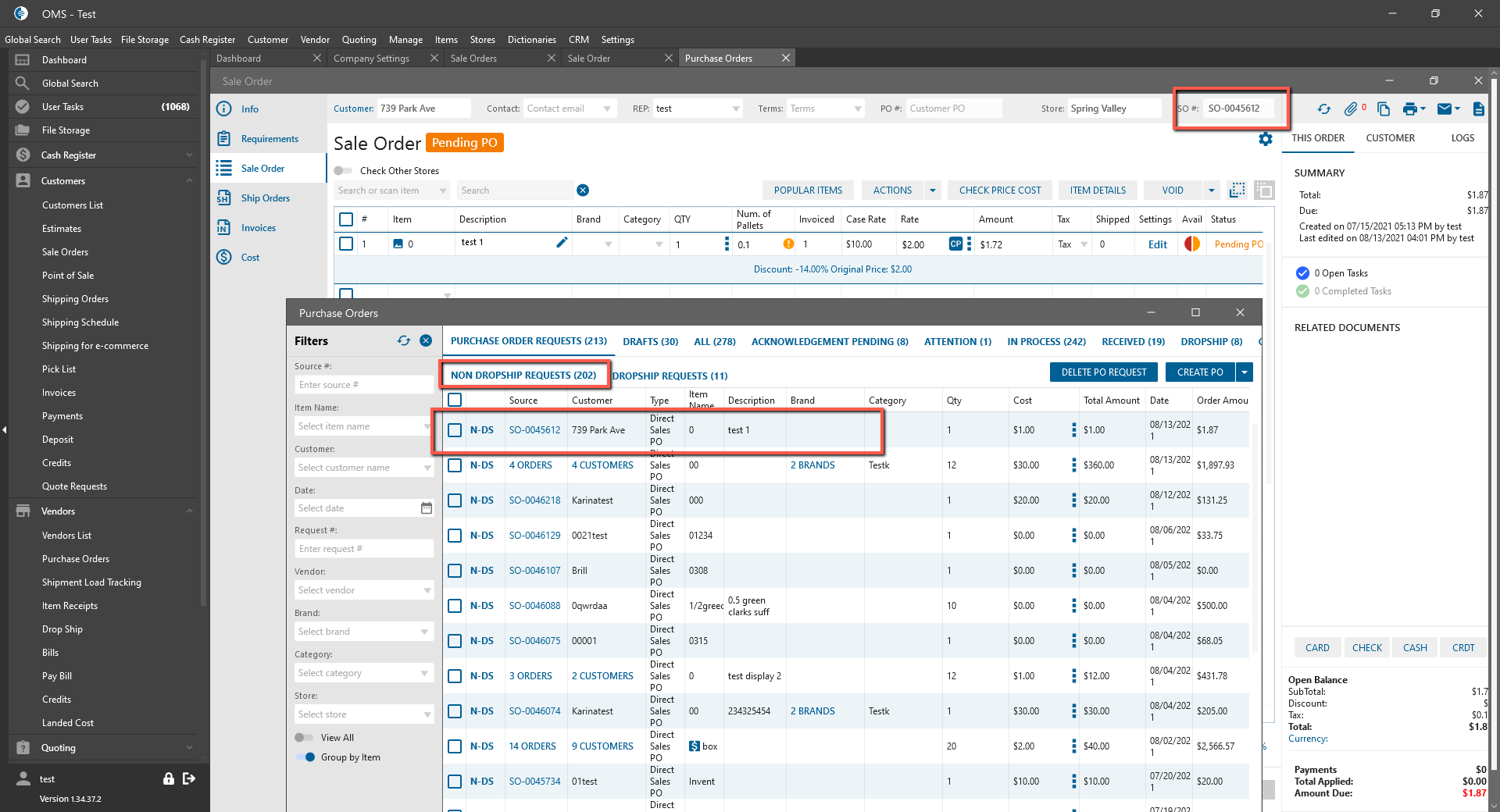Switch to the DRAFTS (30) tab
The width and height of the screenshot is (1500, 812).
tap(650, 342)
